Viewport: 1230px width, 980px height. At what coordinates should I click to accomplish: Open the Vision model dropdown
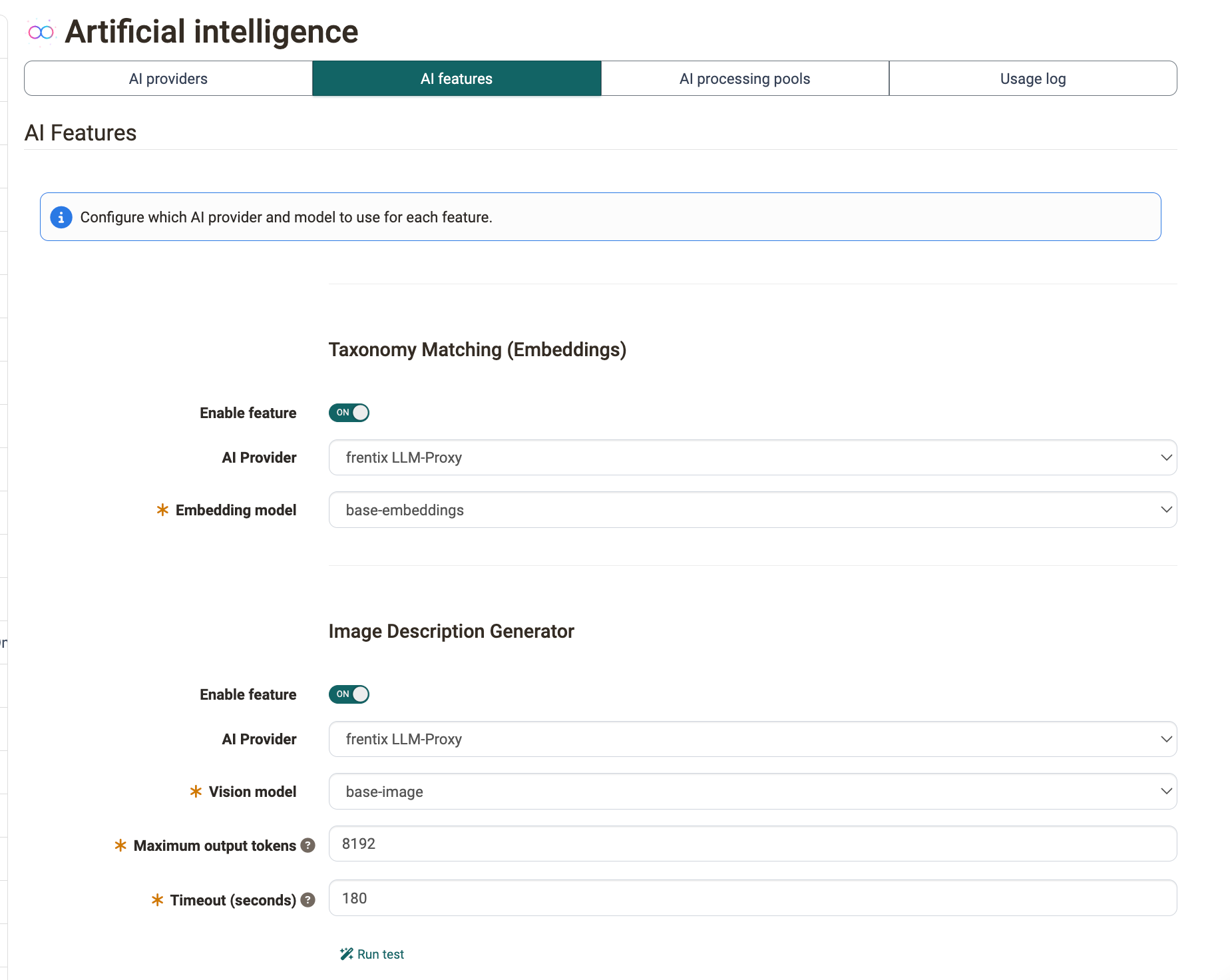click(x=753, y=792)
